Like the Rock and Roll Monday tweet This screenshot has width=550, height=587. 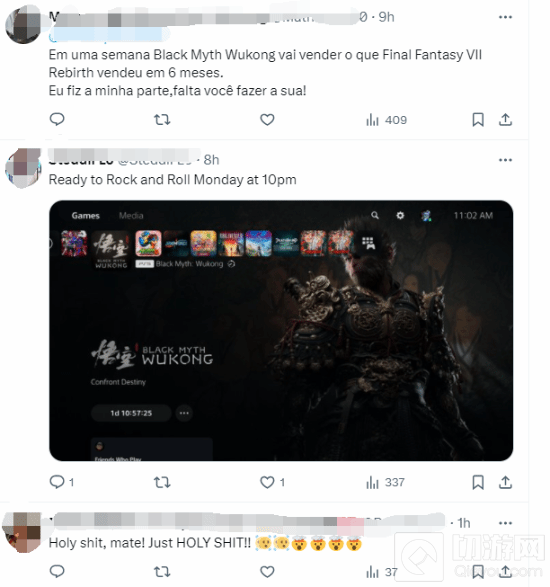(272, 482)
